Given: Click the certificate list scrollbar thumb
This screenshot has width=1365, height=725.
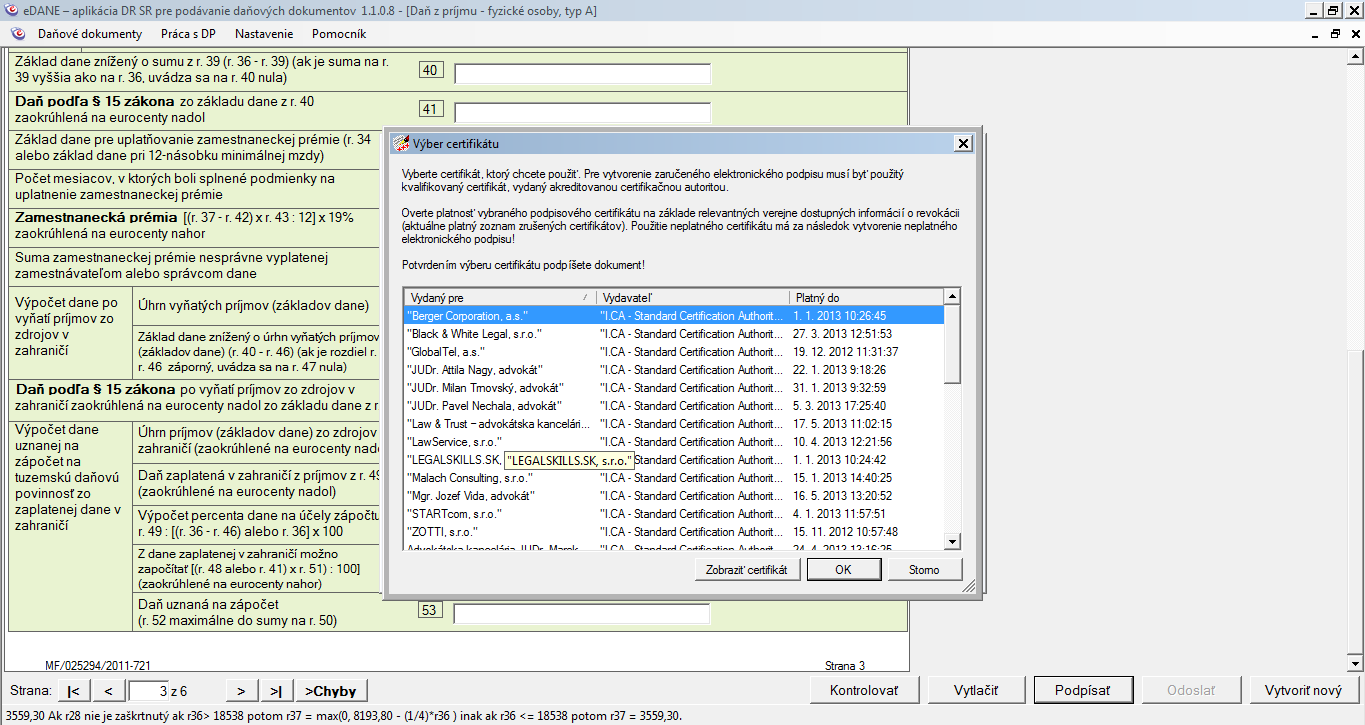Looking at the screenshot, I should 952,344.
